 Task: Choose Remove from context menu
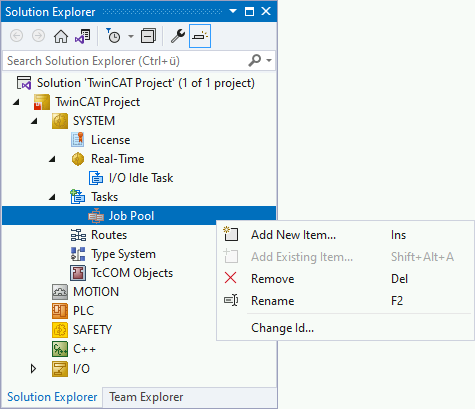click(345, 279)
